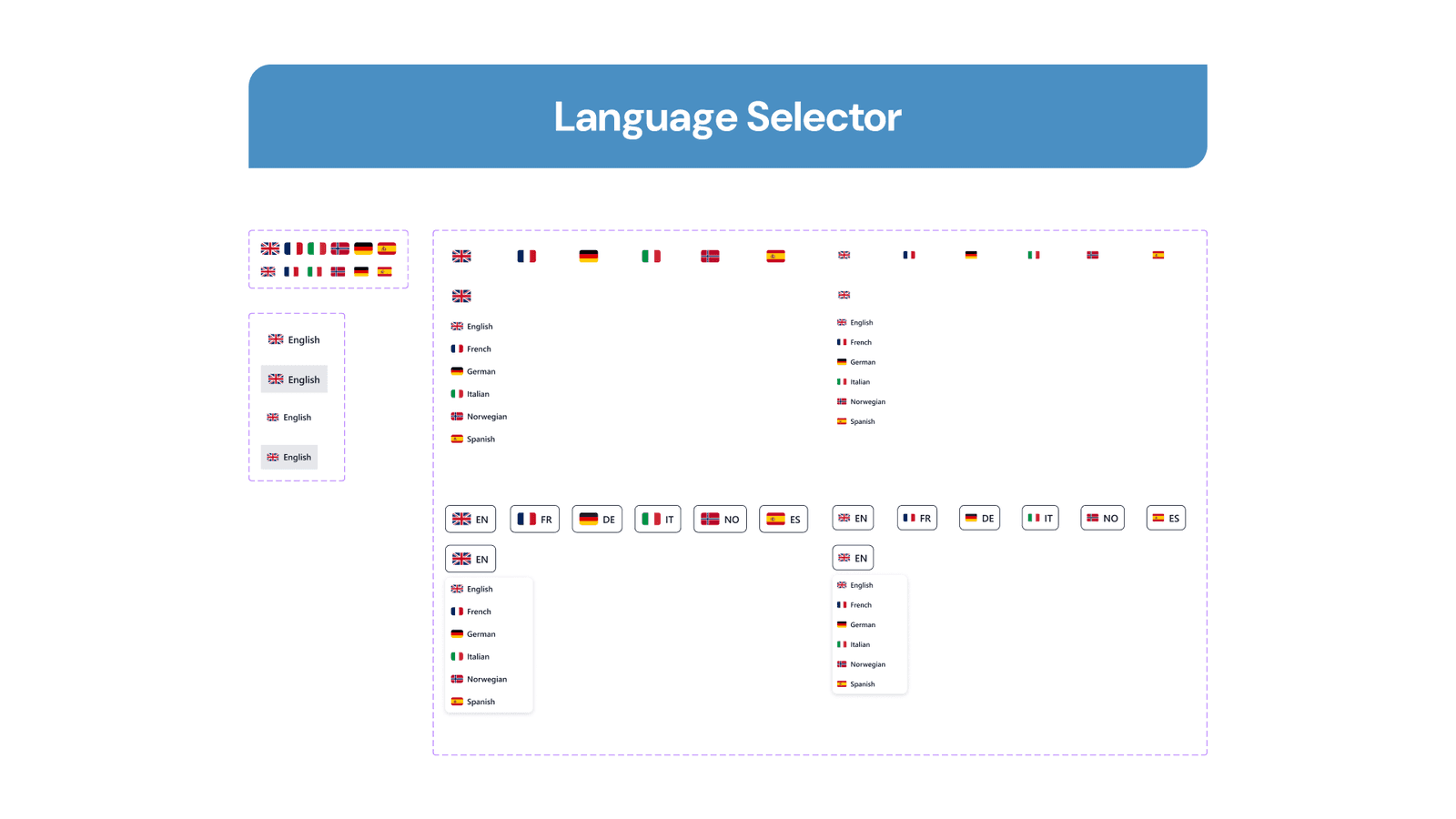Click the upper Norwegian flag in the compact flag grid
This screenshot has width=1456, height=819.
click(x=340, y=248)
